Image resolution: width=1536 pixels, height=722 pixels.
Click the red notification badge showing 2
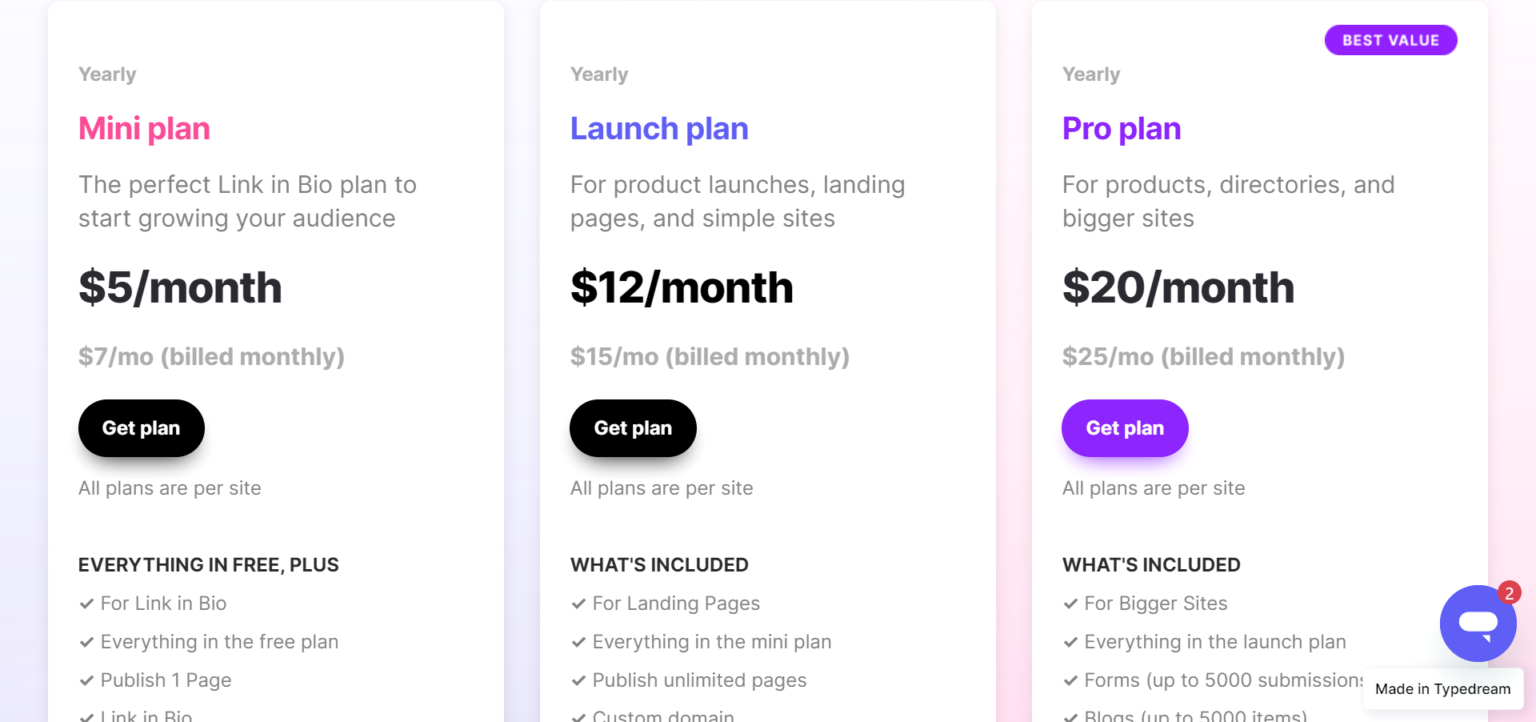[x=1508, y=593]
